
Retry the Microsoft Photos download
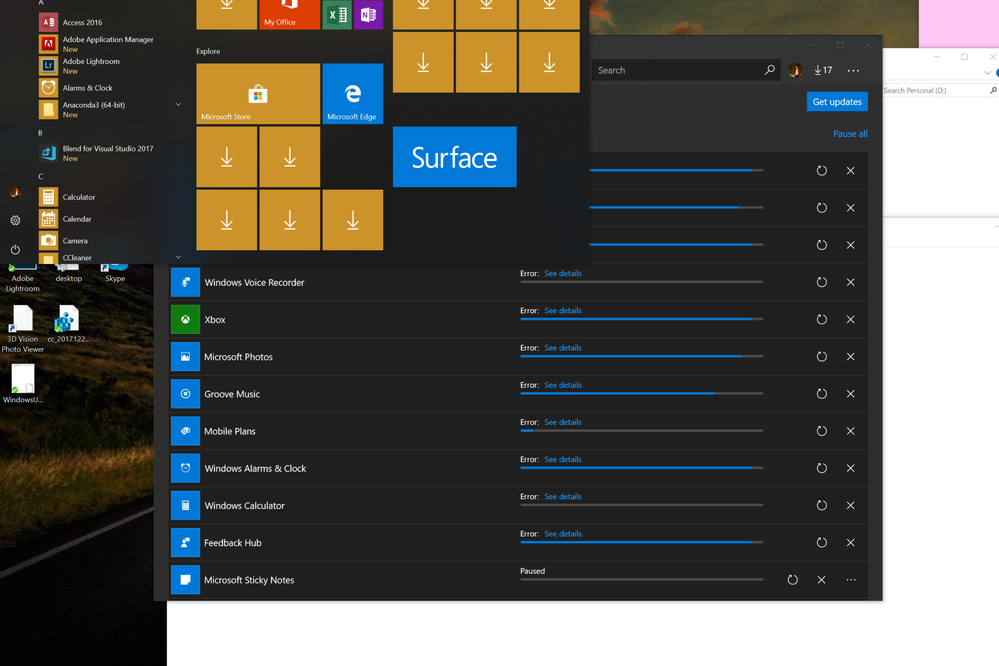(x=822, y=357)
